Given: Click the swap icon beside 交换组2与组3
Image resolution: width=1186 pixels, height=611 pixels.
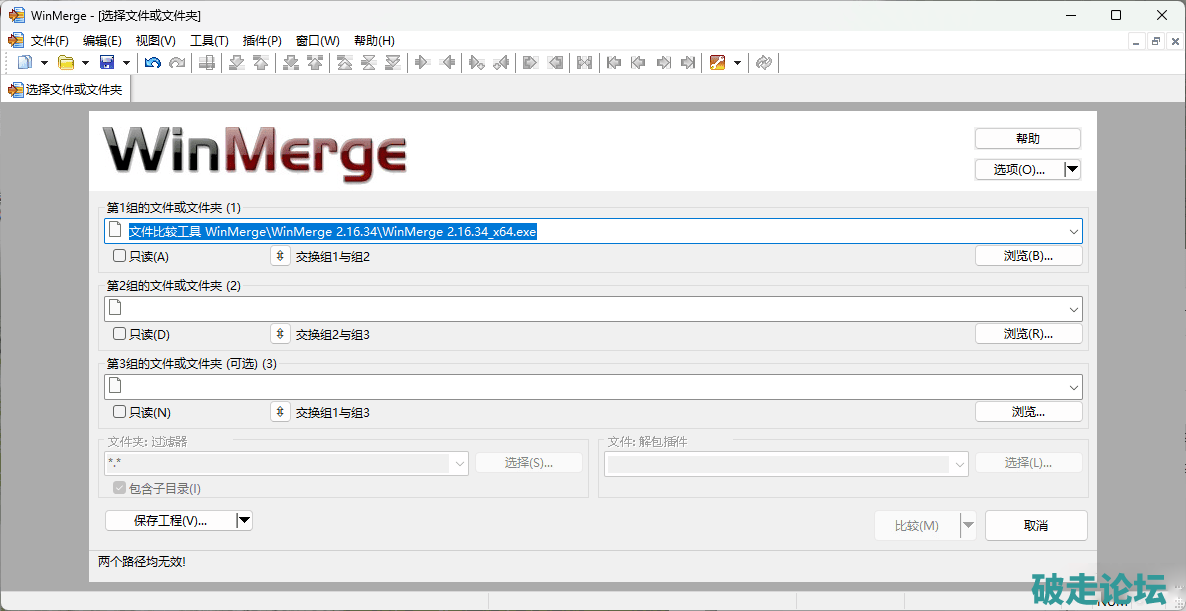Looking at the screenshot, I should pos(281,334).
